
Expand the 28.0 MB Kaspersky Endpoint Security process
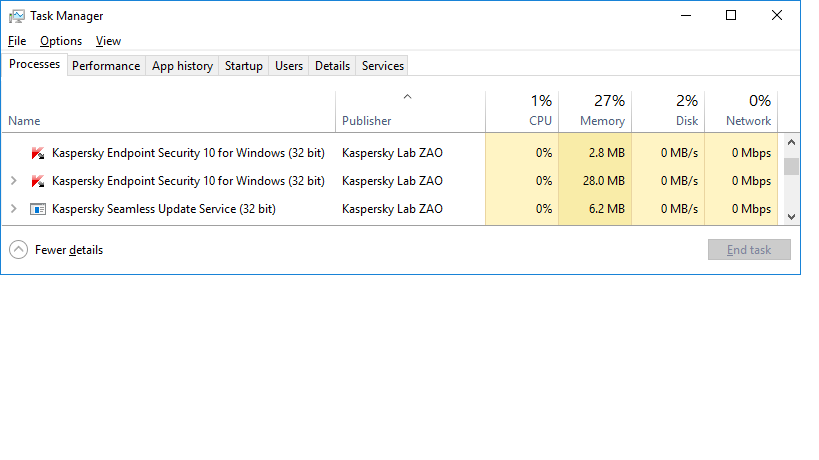(13, 181)
